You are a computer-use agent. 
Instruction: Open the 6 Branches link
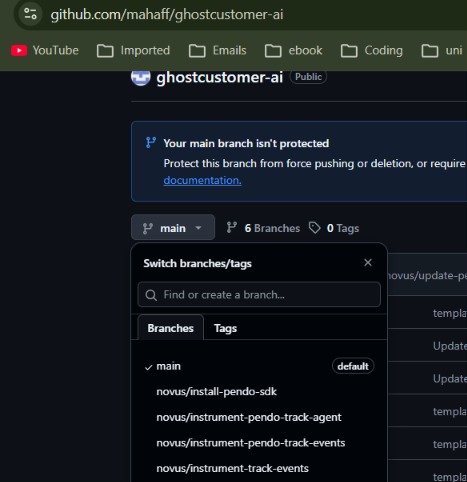pos(263,228)
